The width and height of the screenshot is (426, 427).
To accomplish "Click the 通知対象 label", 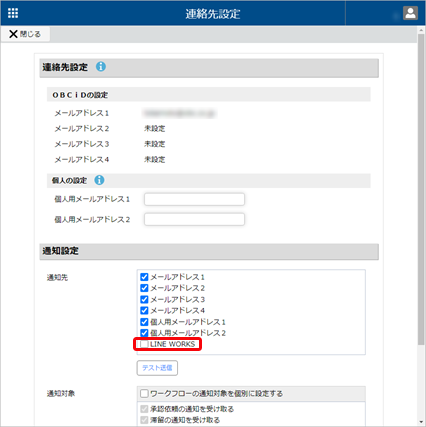I will pyautogui.click(x=61, y=394).
